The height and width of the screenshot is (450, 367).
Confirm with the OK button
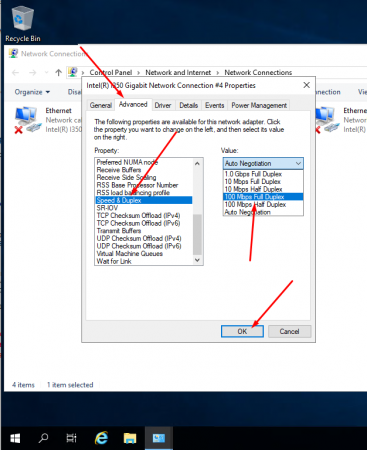tap(242, 331)
